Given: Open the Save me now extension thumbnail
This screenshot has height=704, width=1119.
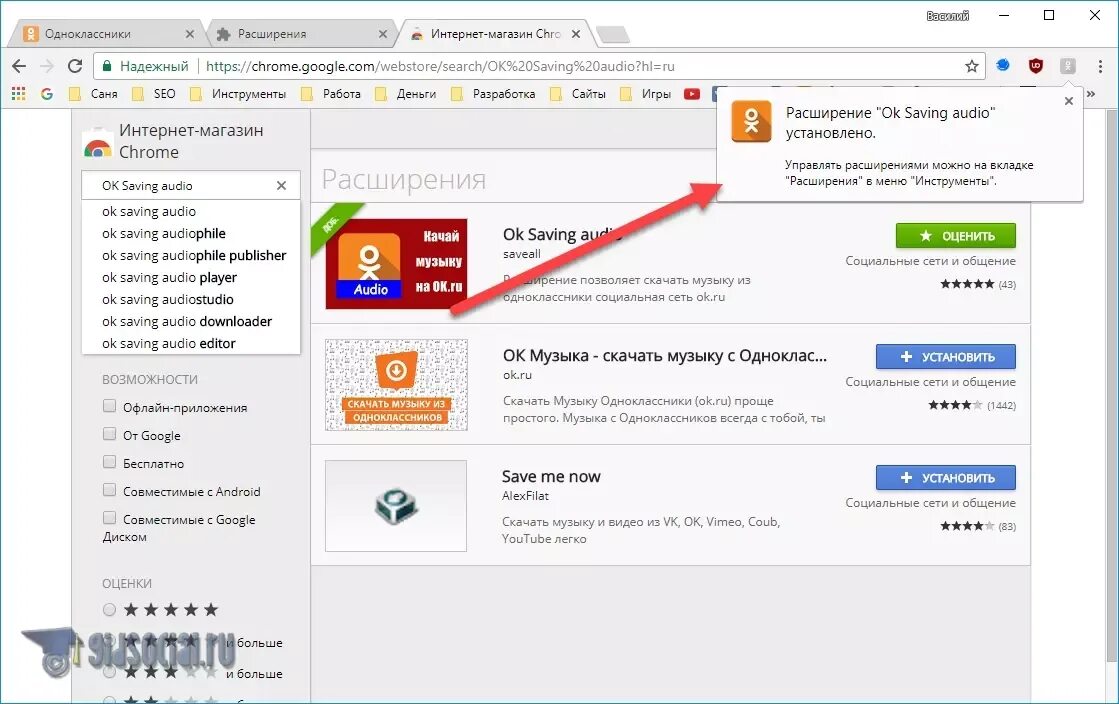Looking at the screenshot, I should 396,506.
